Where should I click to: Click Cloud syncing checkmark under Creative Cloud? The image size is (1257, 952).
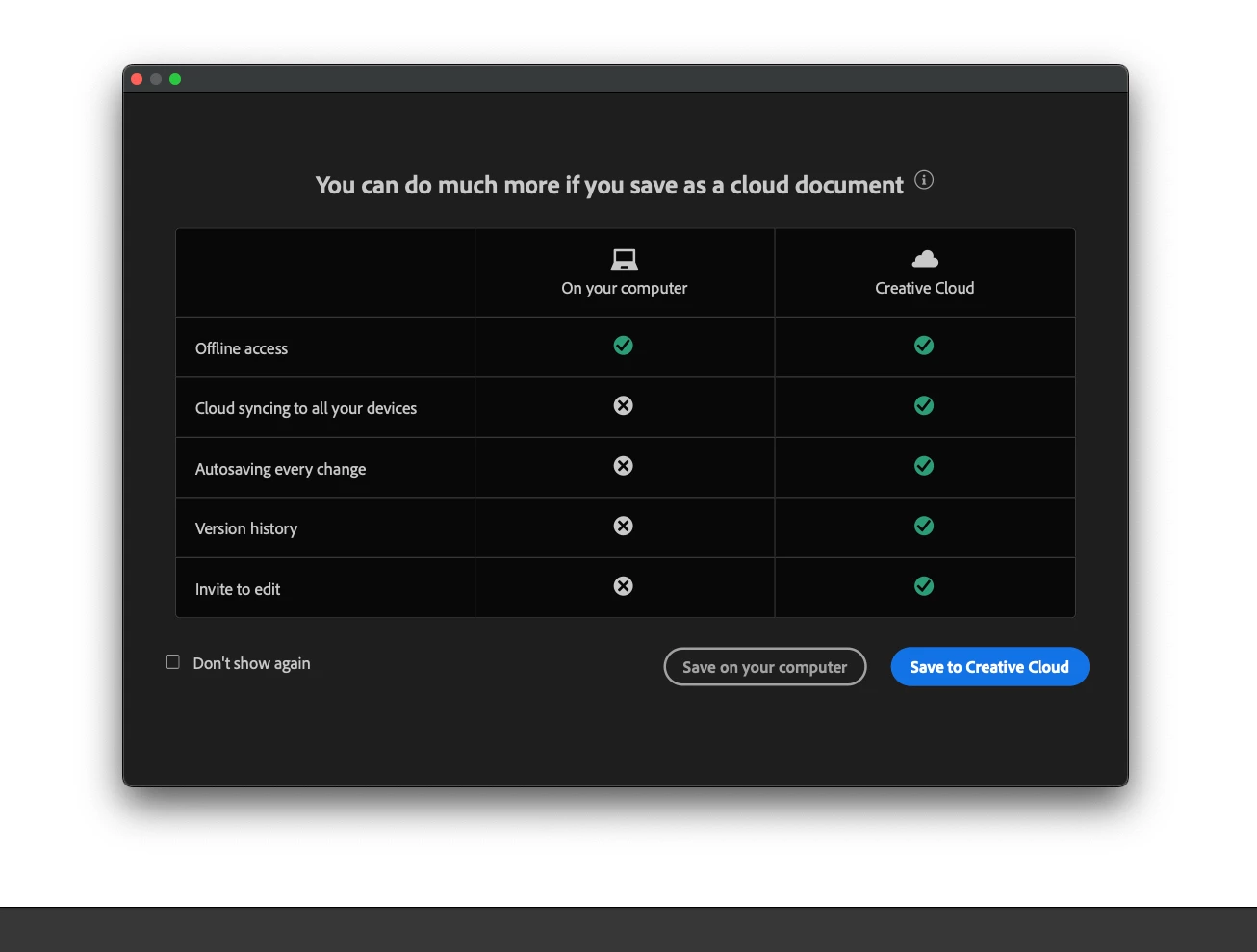[924, 405]
